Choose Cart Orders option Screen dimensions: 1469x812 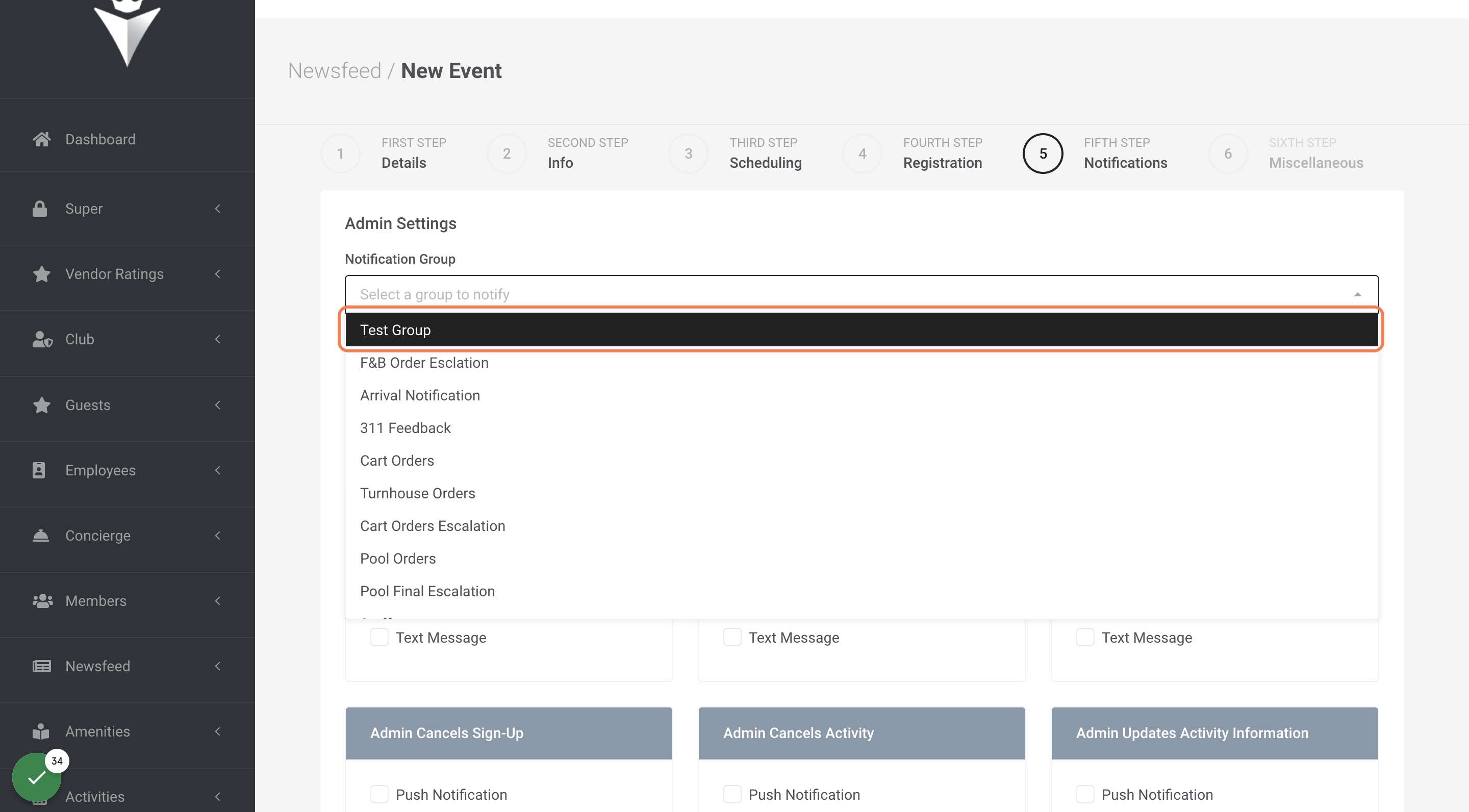862,460
